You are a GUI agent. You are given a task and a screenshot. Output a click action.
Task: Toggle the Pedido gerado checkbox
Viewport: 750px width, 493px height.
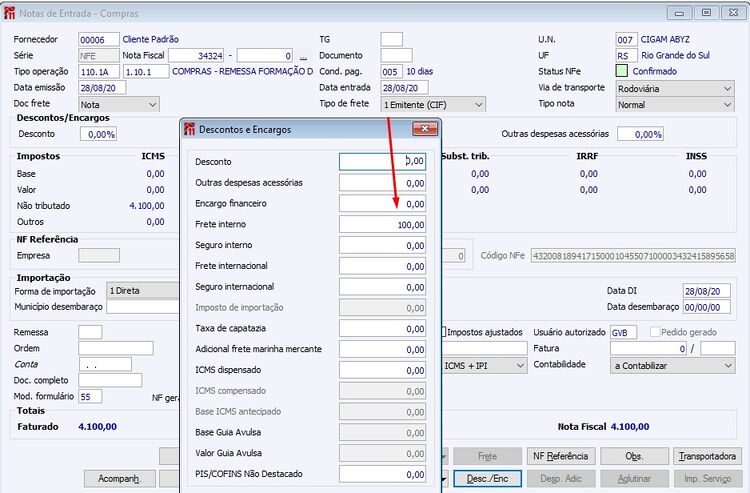pyautogui.click(x=655, y=331)
